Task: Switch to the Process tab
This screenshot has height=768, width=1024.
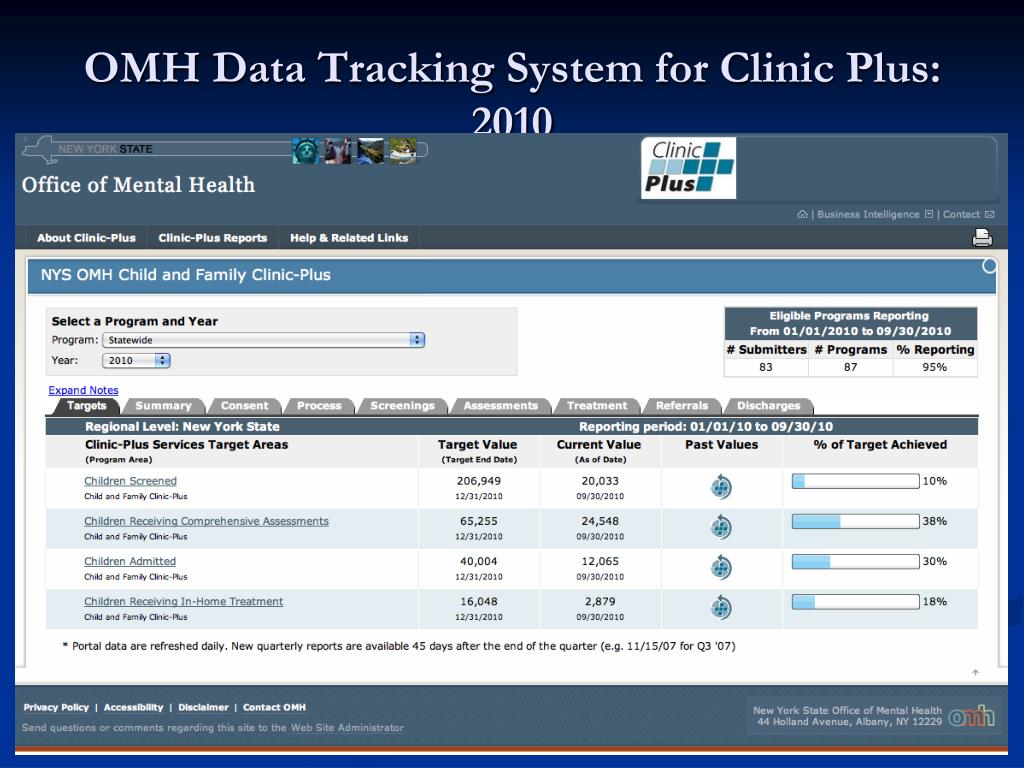Action: (x=319, y=406)
